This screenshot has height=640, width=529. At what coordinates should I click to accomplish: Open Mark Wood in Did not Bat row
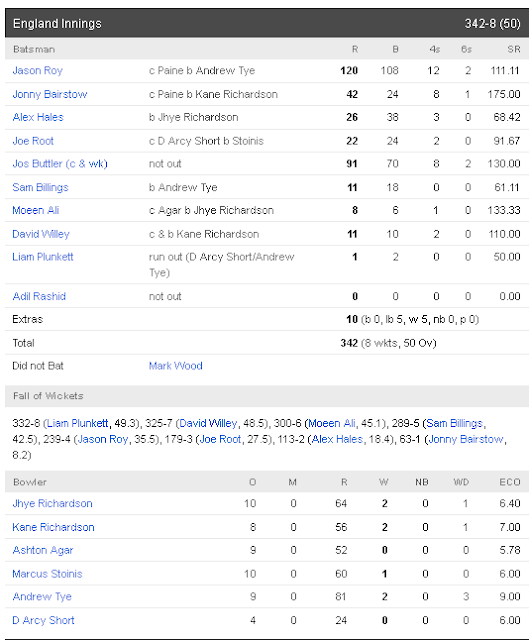coord(176,366)
